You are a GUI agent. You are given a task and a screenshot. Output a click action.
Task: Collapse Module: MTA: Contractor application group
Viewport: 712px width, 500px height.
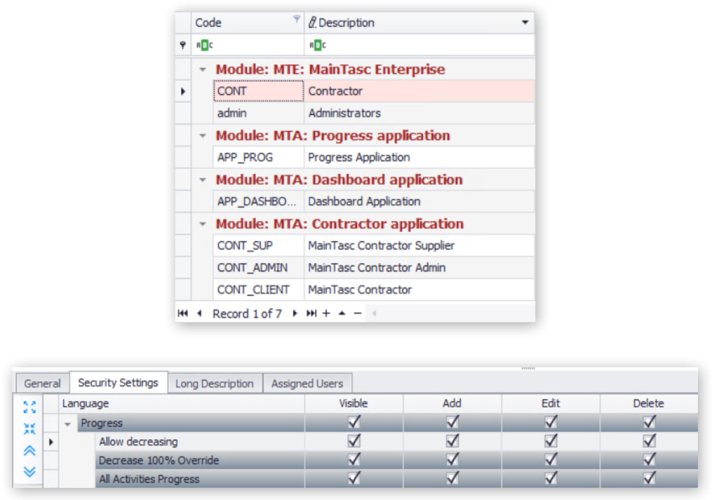click(x=204, y=224)
